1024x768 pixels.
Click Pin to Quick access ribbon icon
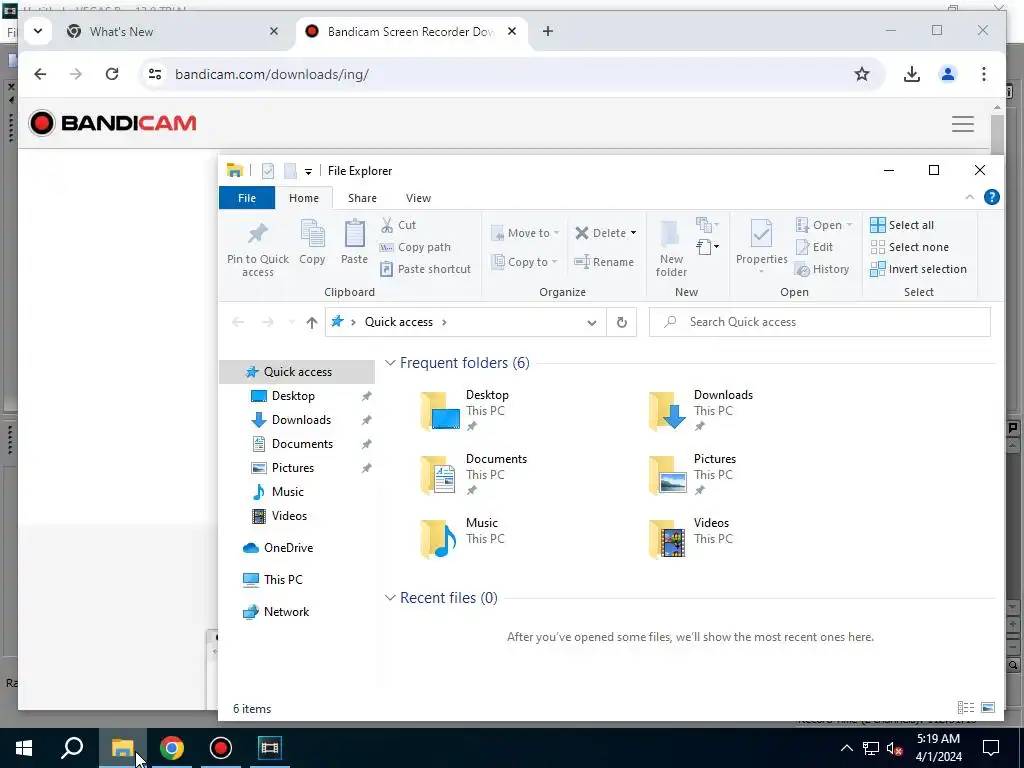(x=257, y=249)
